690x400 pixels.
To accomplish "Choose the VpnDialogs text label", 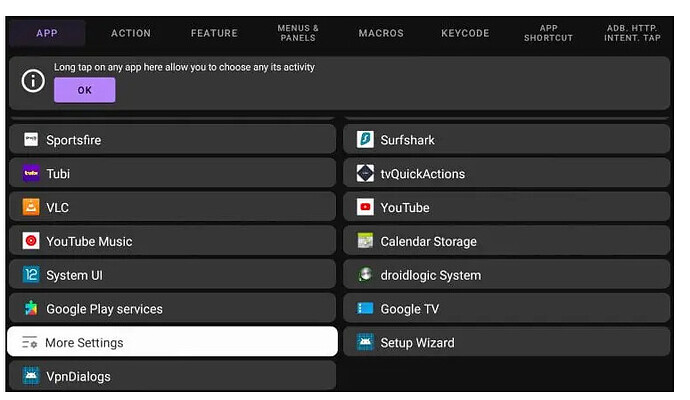I will (x=78, y=377).
